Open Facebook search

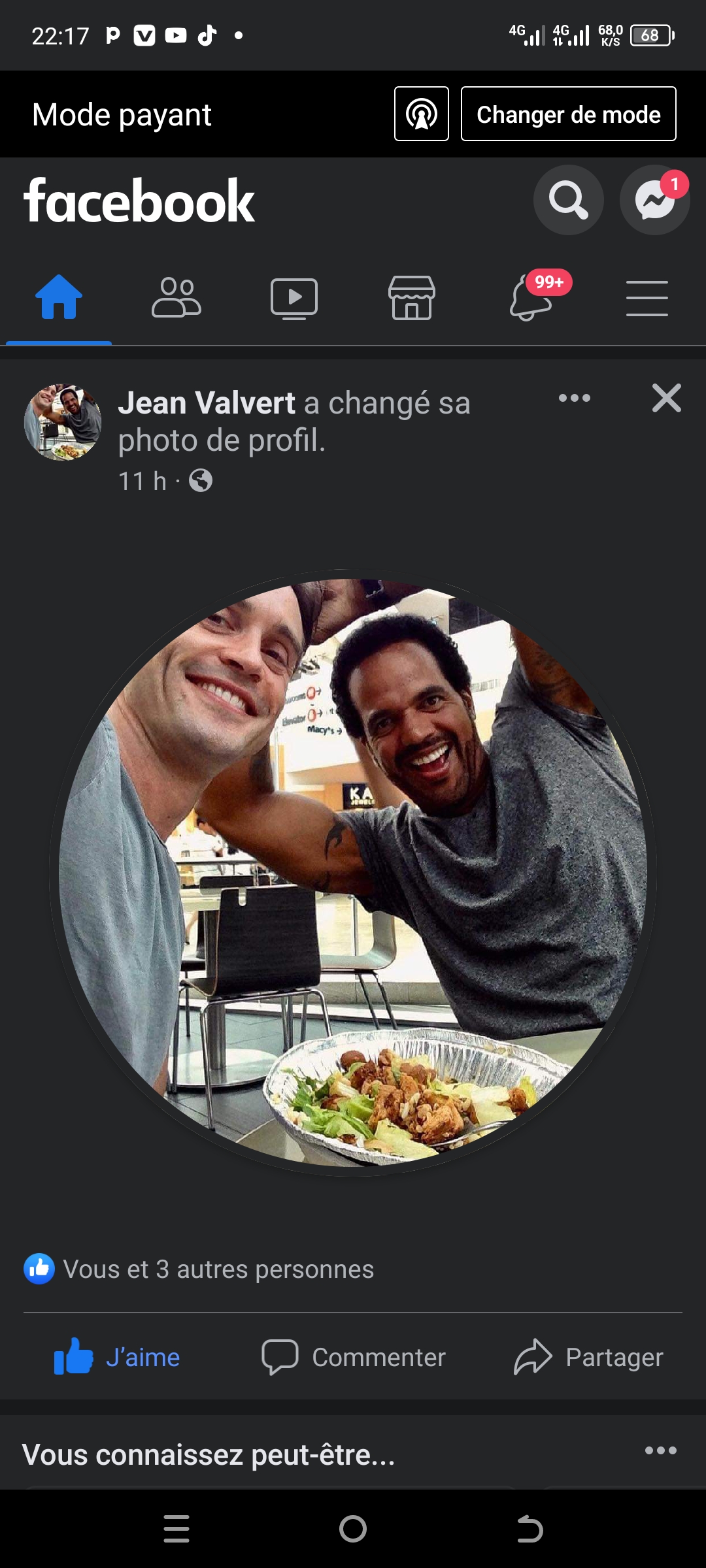pos(568,200)
